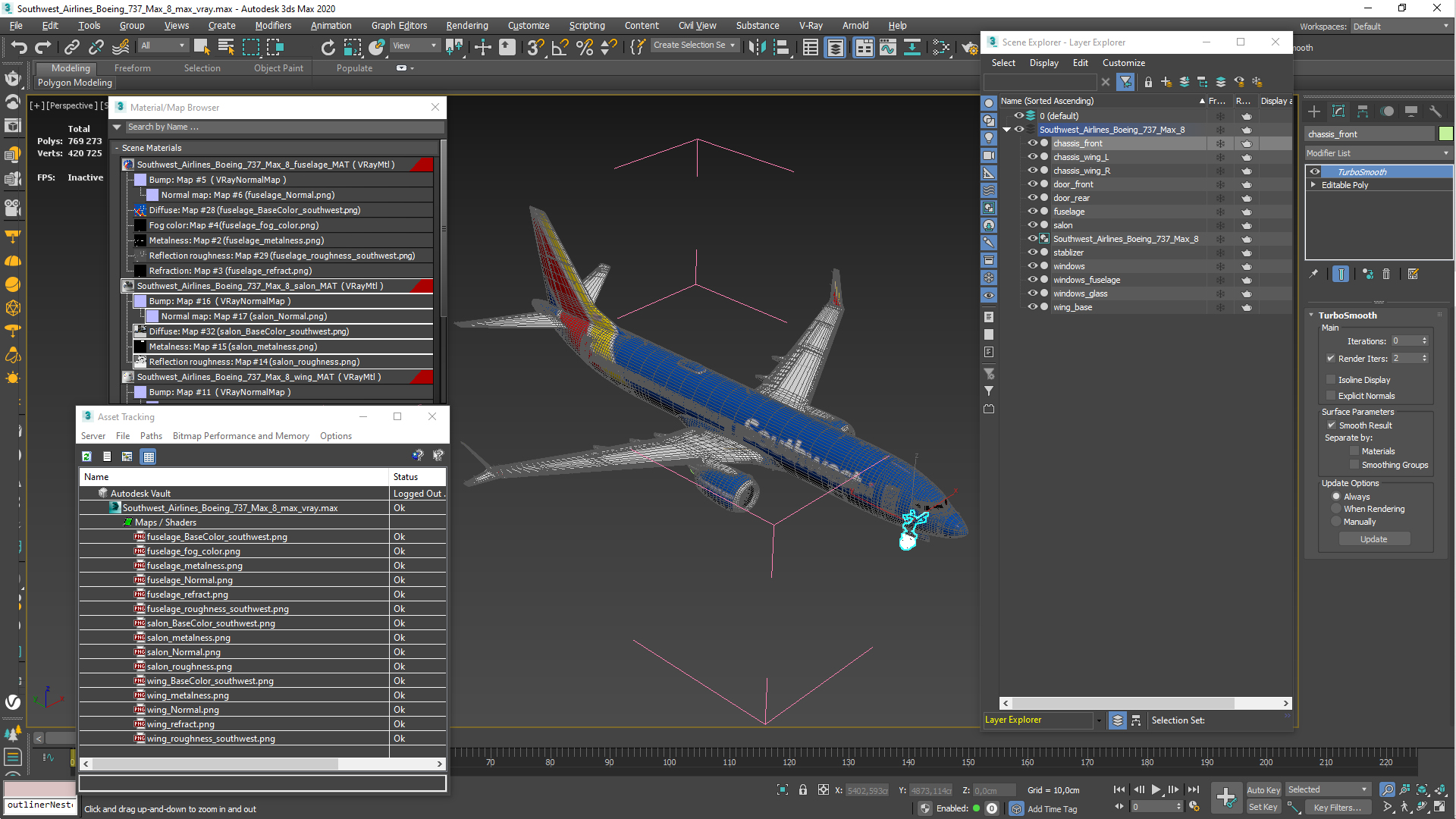The image size is (1456, 819).
Task: Activate Bind to Space Warp tool
Action: point(121,47)
